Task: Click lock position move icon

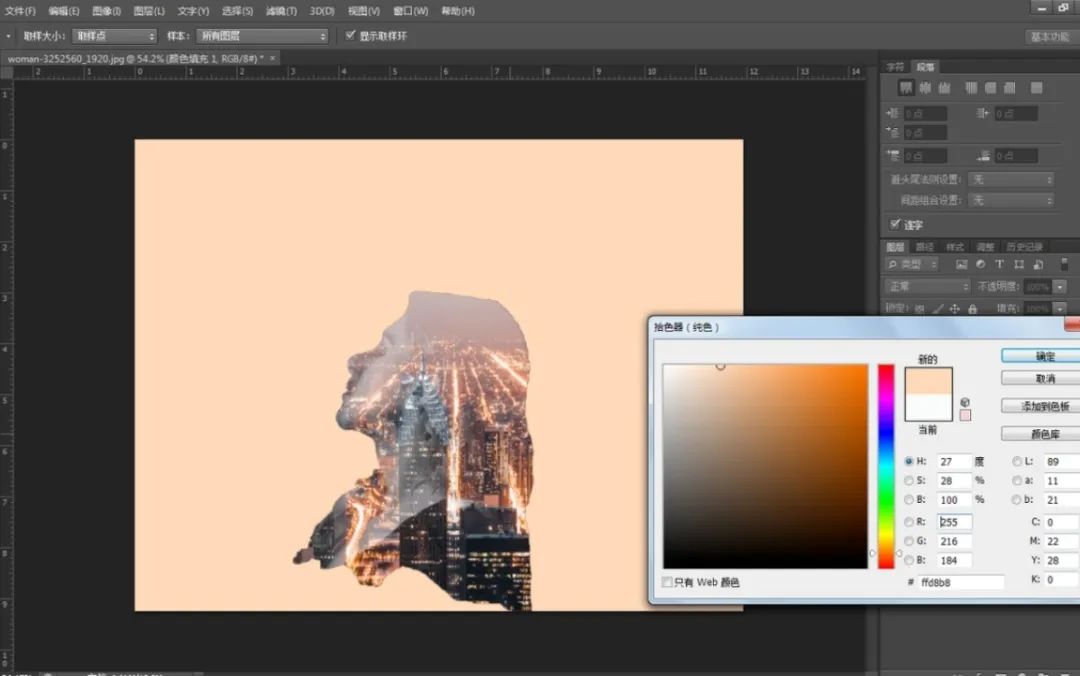Action: click(955, 309)
